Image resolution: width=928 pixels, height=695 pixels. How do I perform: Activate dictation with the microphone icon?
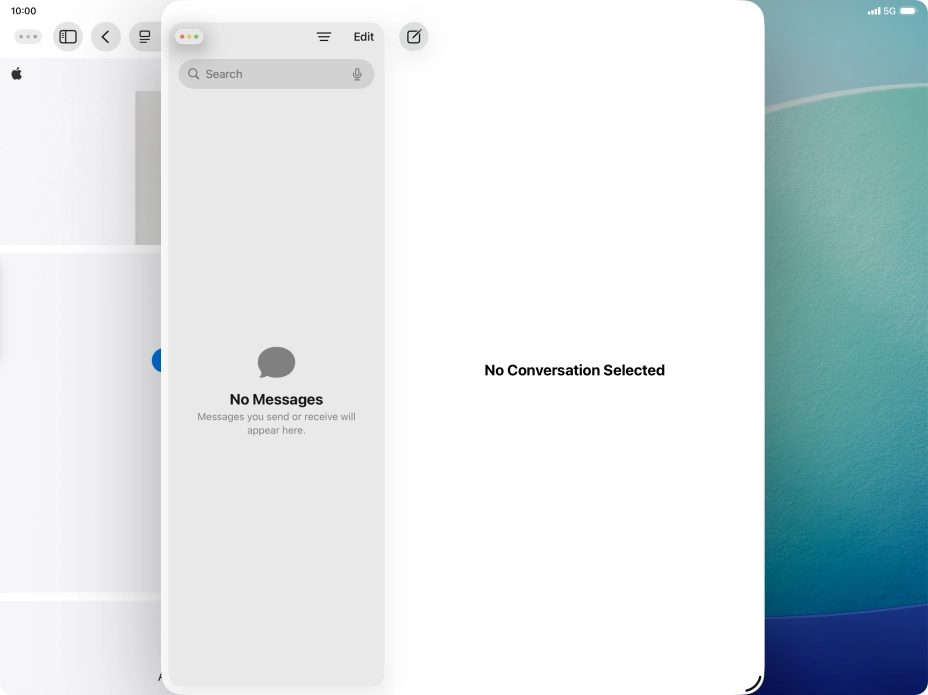(x=357, y=73)
